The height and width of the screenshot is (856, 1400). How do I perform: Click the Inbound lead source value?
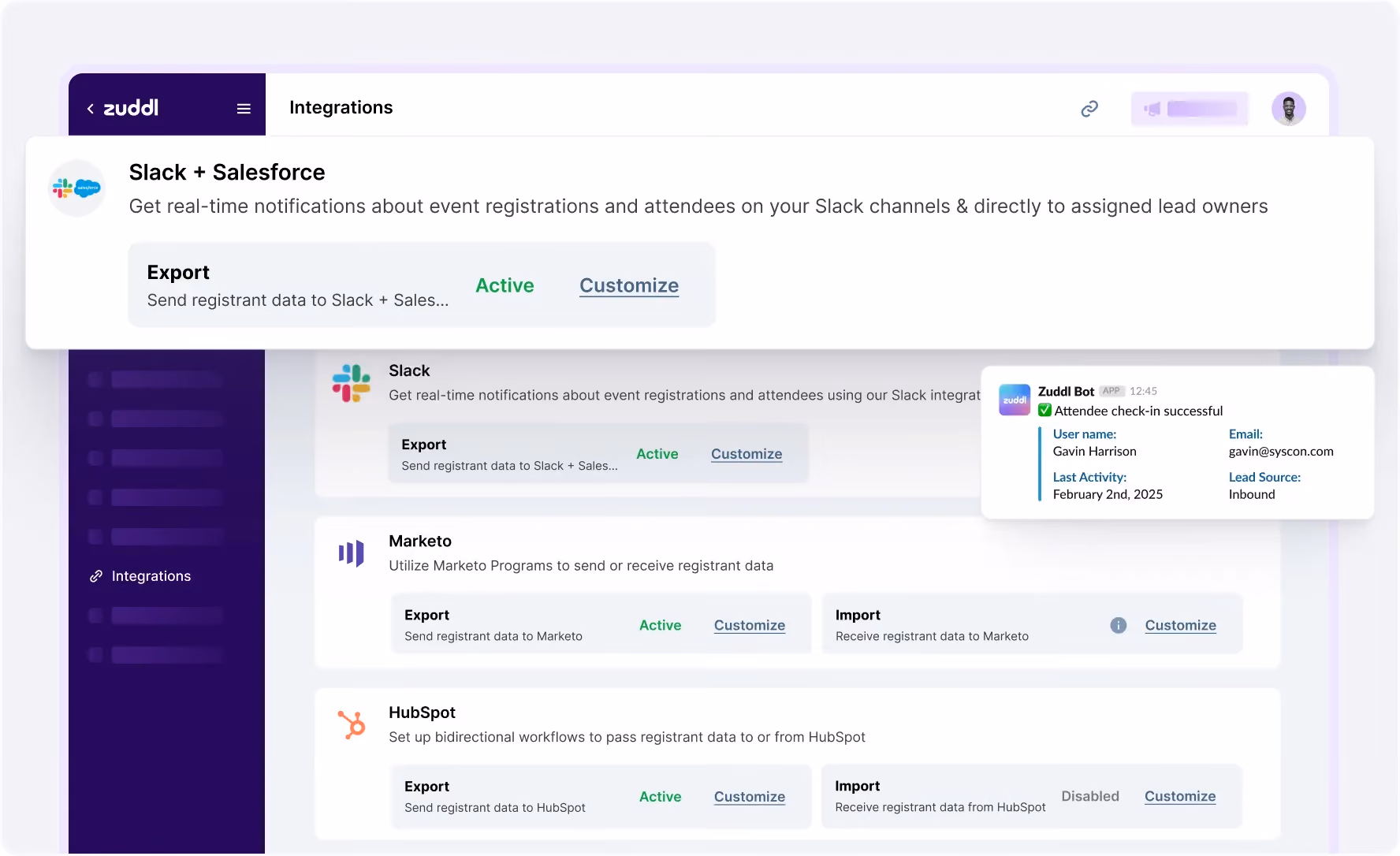tap(1252, 494)
